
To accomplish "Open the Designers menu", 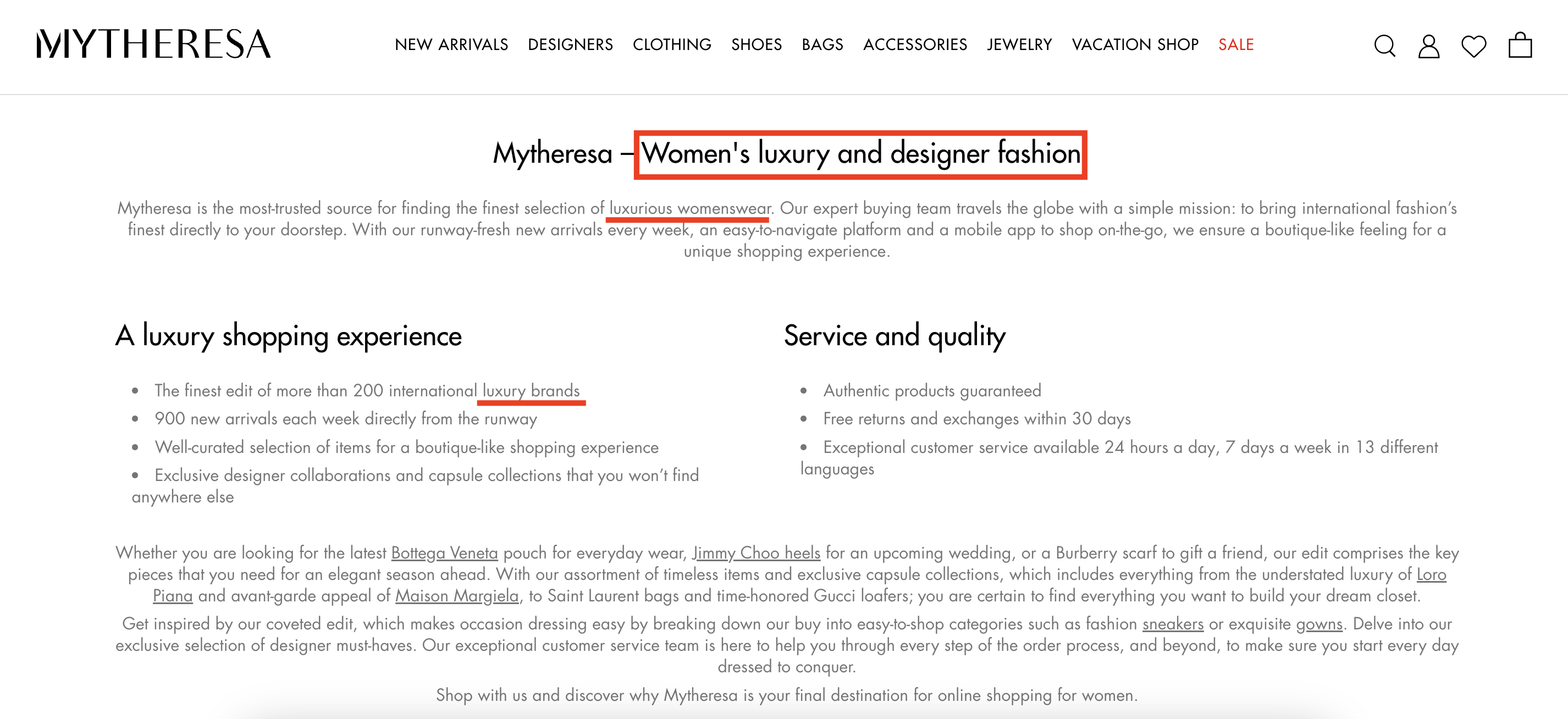I will (570, 45).
